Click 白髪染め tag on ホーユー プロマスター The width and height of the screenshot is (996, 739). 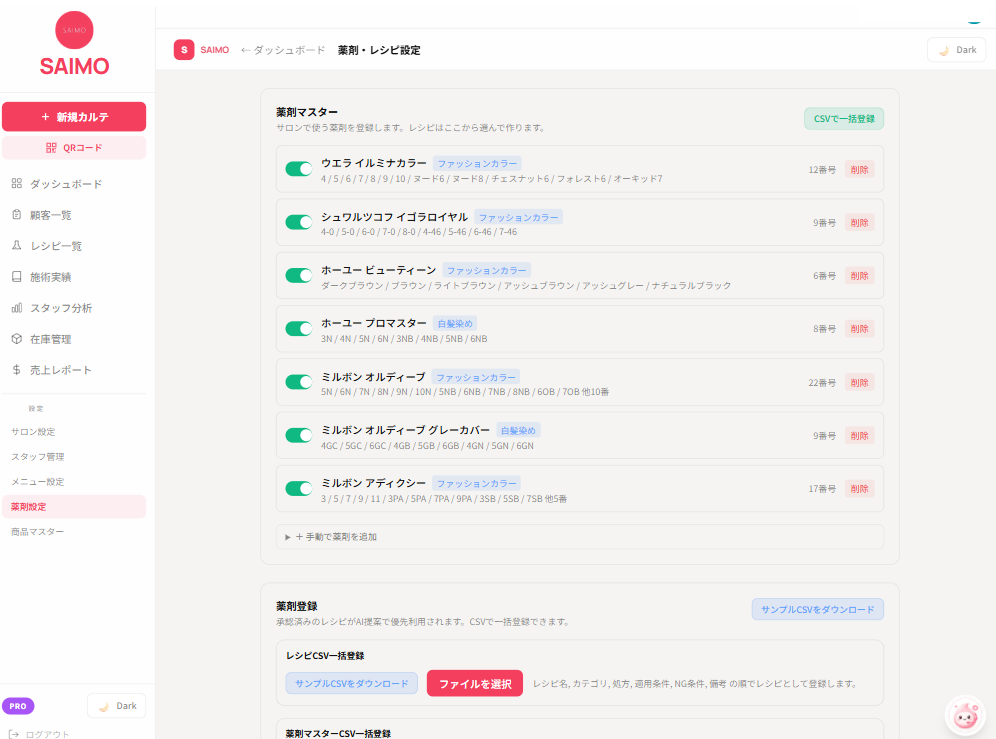click(x=455, y=323)
